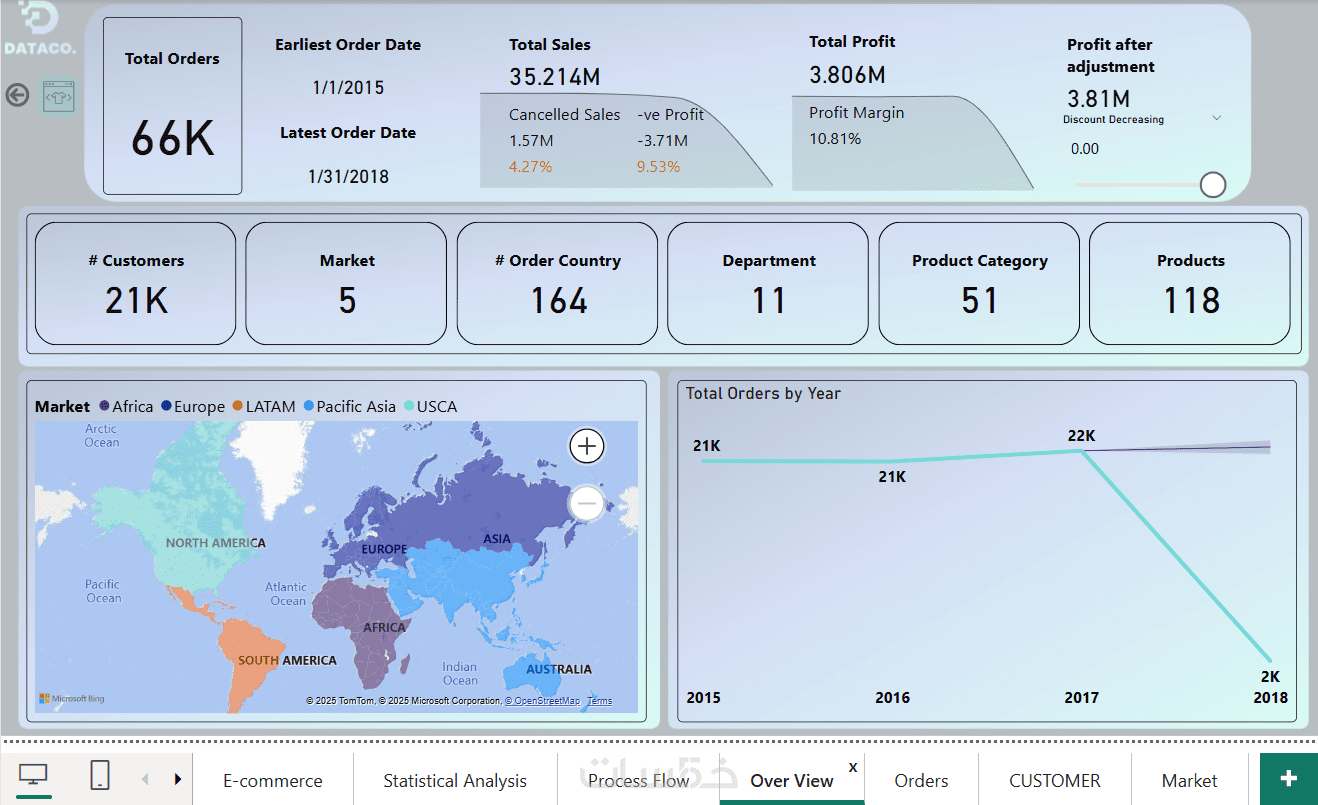Click the -ve Profit value -3.71M

pyautogui.click(x=663, y=141)
